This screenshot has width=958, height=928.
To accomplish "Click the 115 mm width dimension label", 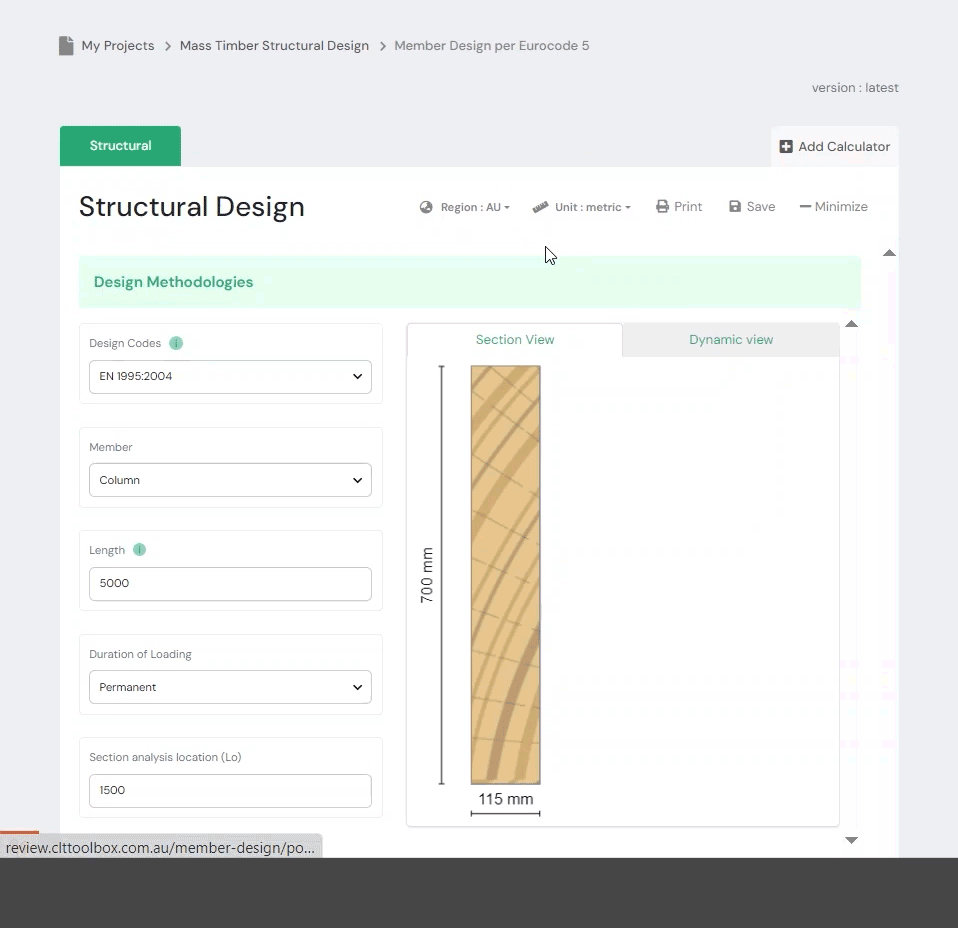I will coord(505,799).
